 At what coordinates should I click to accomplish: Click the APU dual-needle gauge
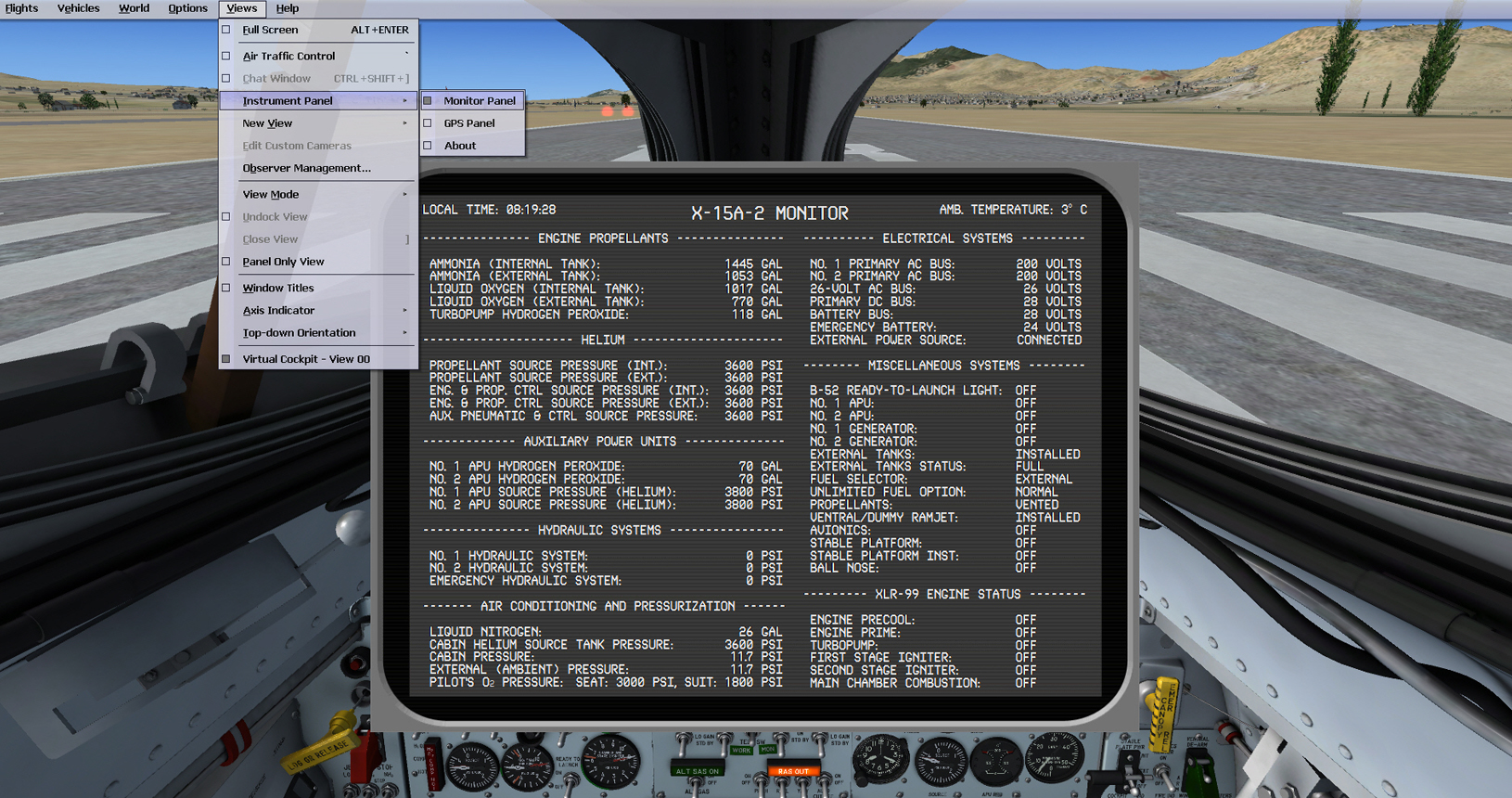[x=995, y=763]
